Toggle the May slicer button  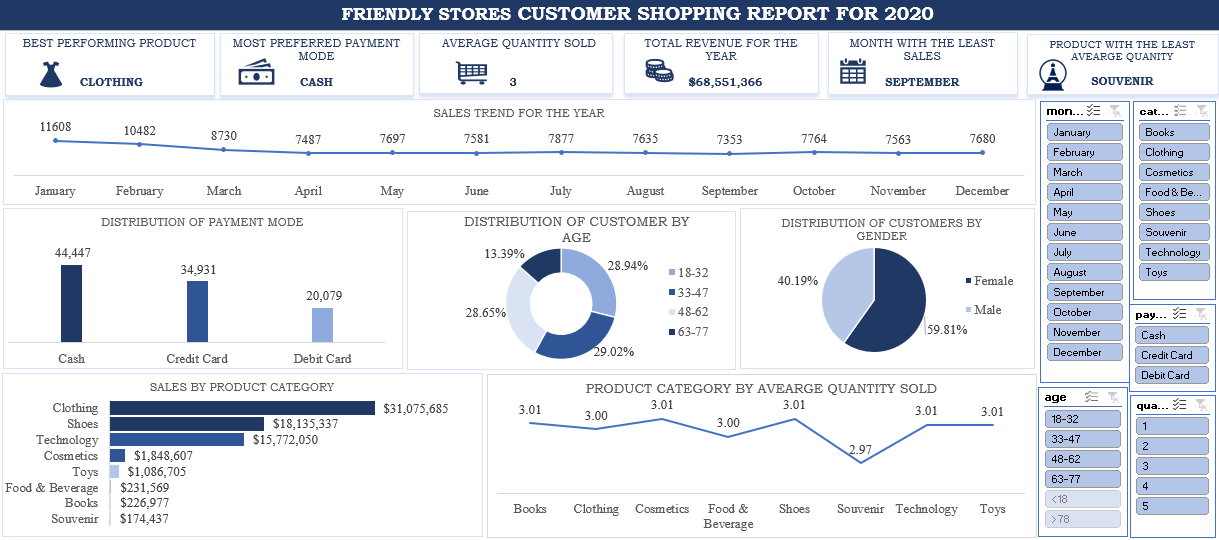(x=1084, y=212)
